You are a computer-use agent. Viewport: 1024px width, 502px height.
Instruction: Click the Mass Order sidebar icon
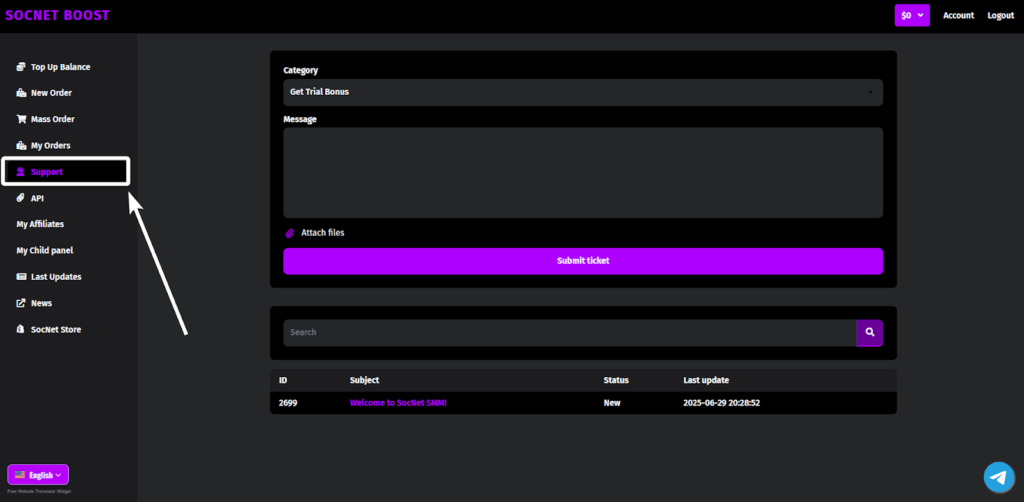pos(21,119)
